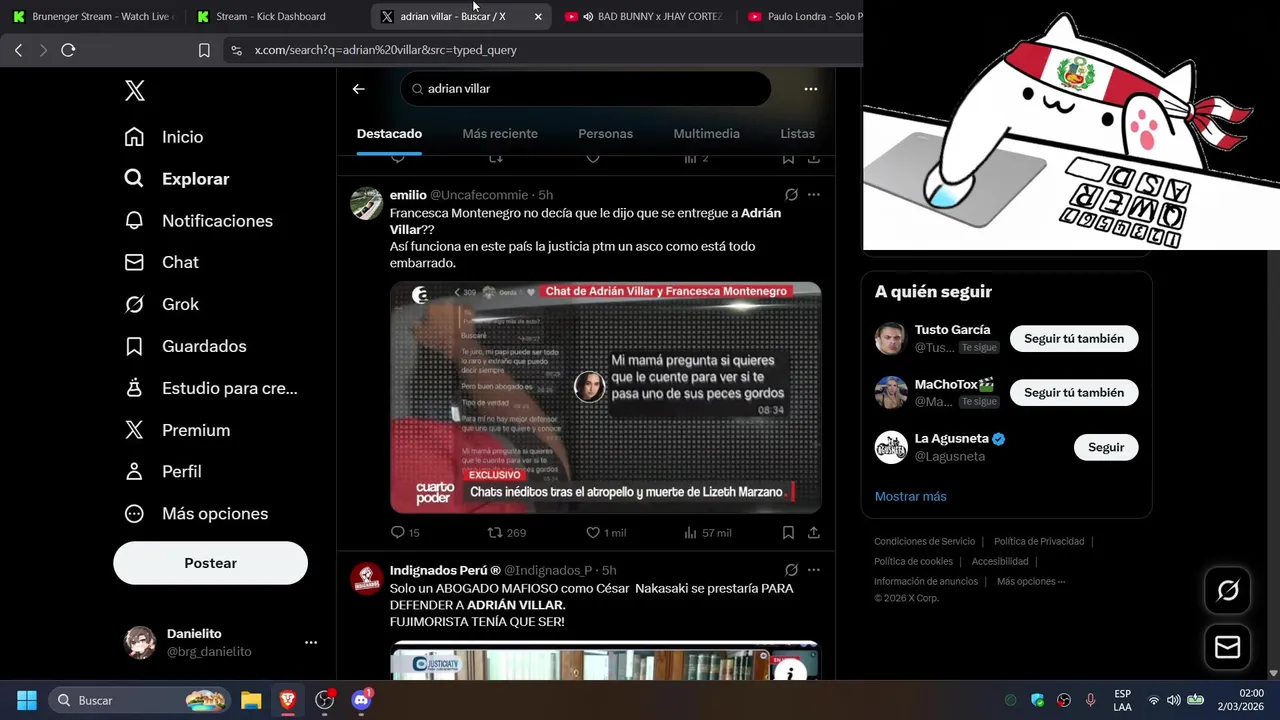1280x720 pixels.
Task: Switch to Stream - Kick Dashboard tab
Action: (273, 16)
